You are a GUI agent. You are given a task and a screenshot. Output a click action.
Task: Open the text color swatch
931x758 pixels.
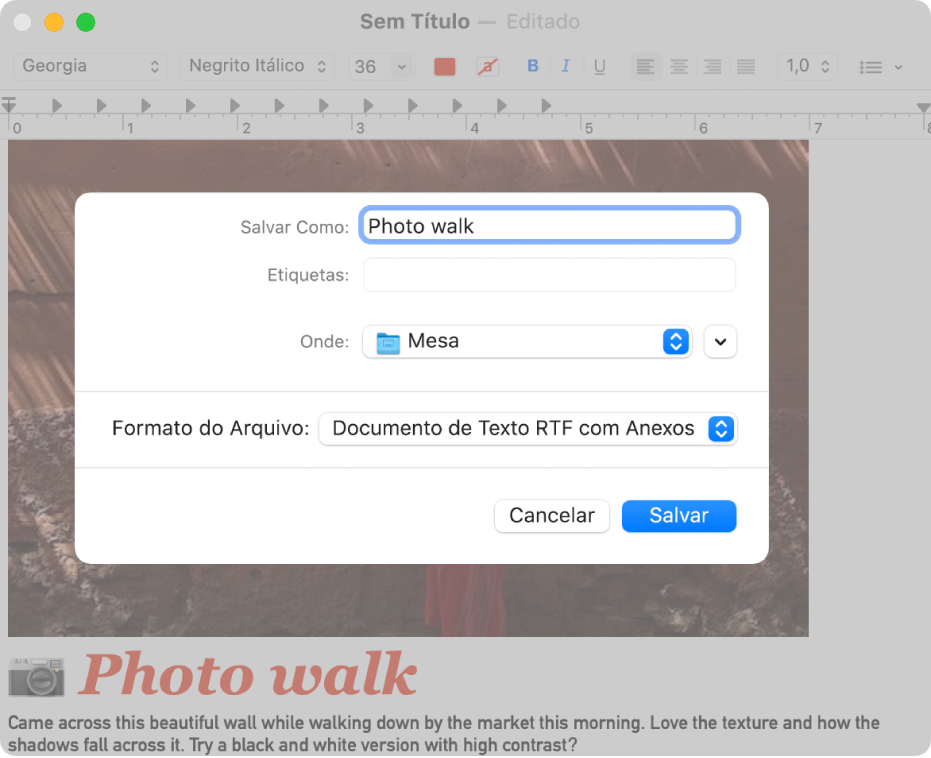point(445,66)
